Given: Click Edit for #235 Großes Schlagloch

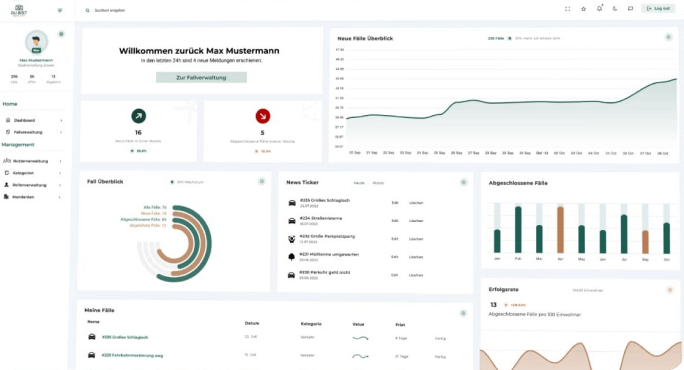Looking at the screenshot, I should (x=395, y=203).
